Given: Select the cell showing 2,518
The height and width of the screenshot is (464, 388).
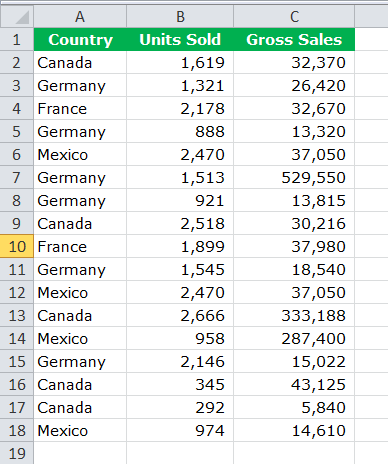Looking at the screenshot, I should (180, 223).
